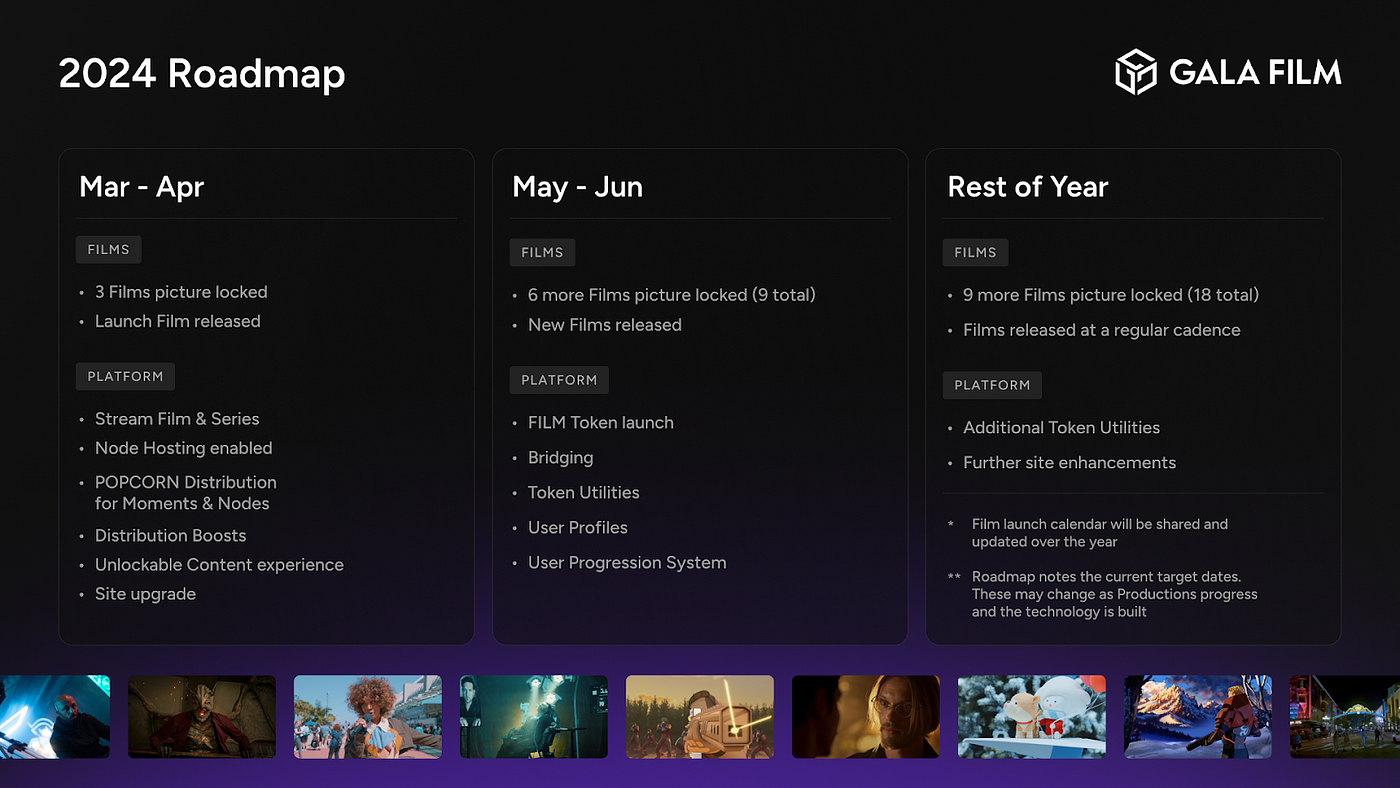Open thumbnail of snowy mountain animated scene
This screenshot has width=1400, height=788.
point(1198,716)
